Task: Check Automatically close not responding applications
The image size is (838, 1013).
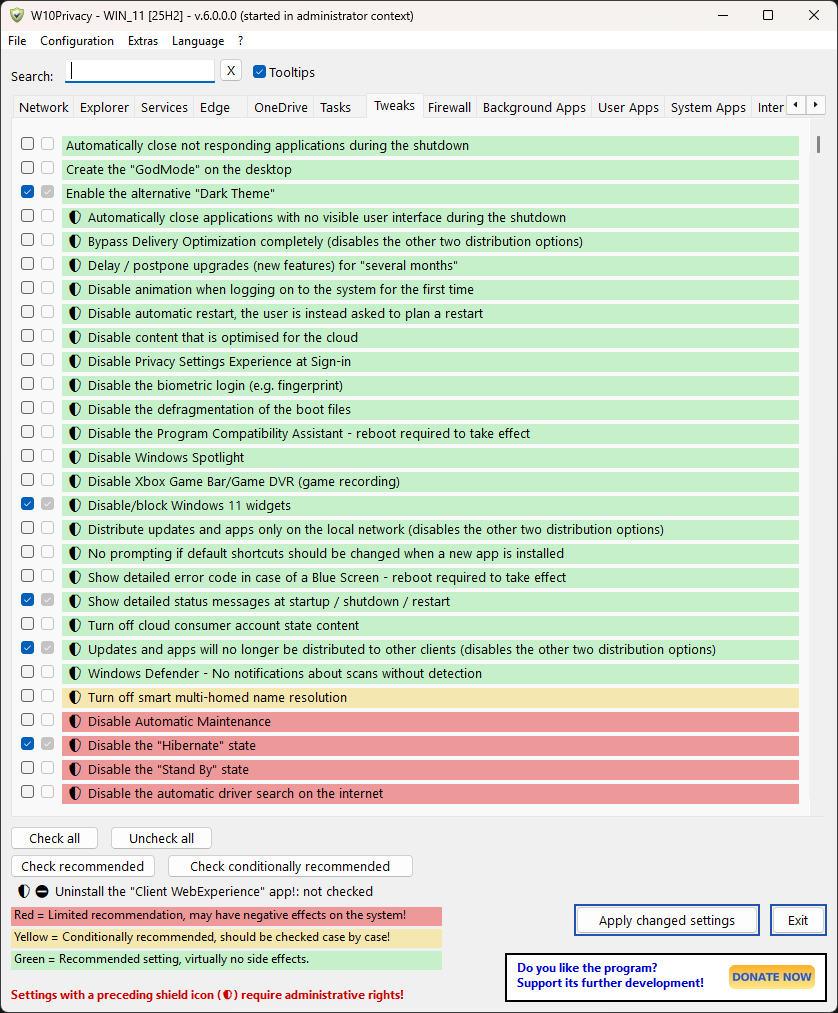Action: click(27, 143)
